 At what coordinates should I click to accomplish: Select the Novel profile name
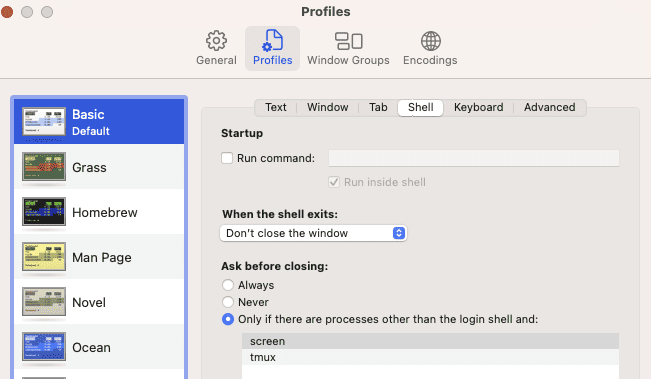tap(89, 303)
